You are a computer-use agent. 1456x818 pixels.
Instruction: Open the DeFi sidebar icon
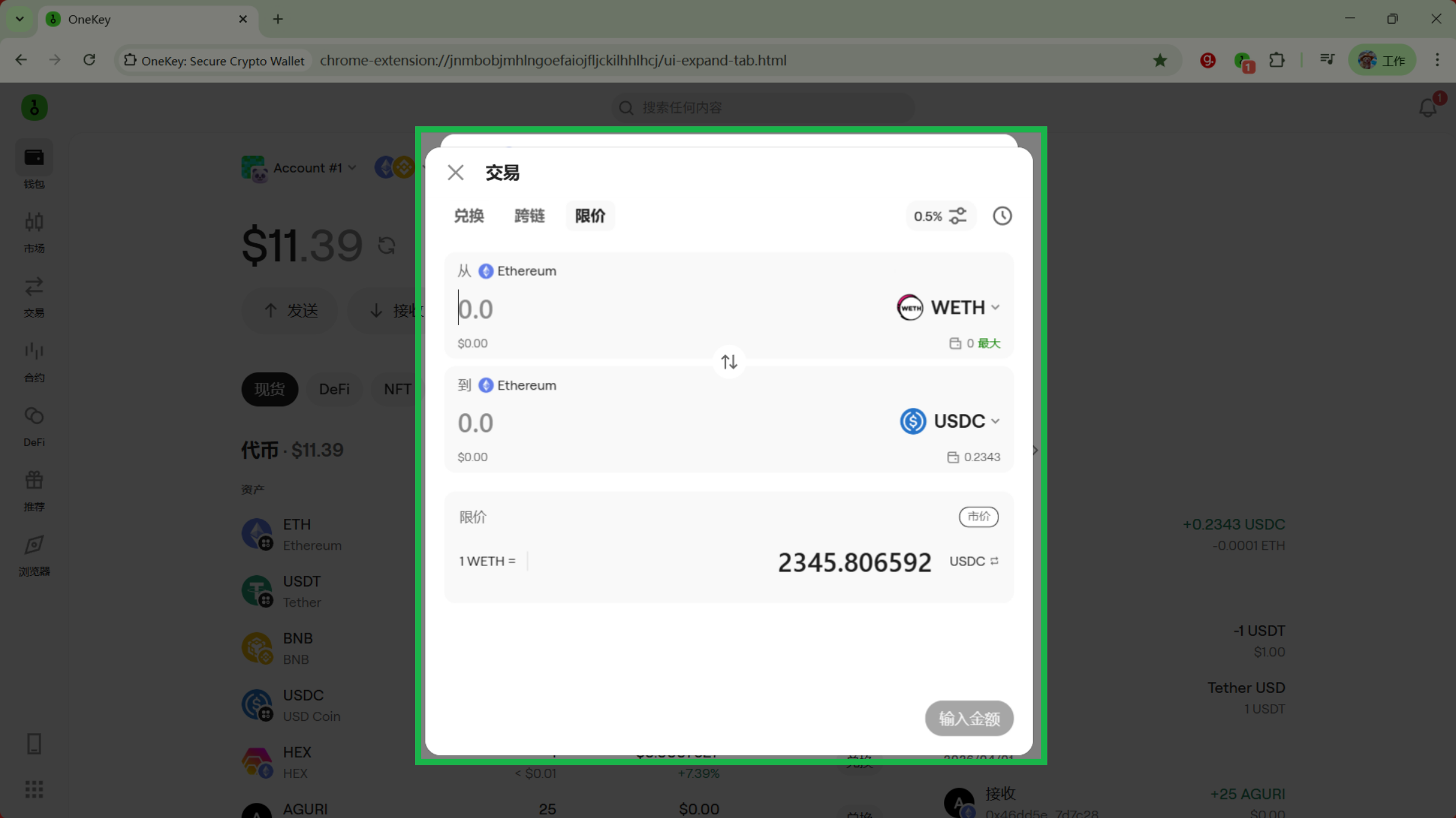pyautogui.click(x=34, y=427)
